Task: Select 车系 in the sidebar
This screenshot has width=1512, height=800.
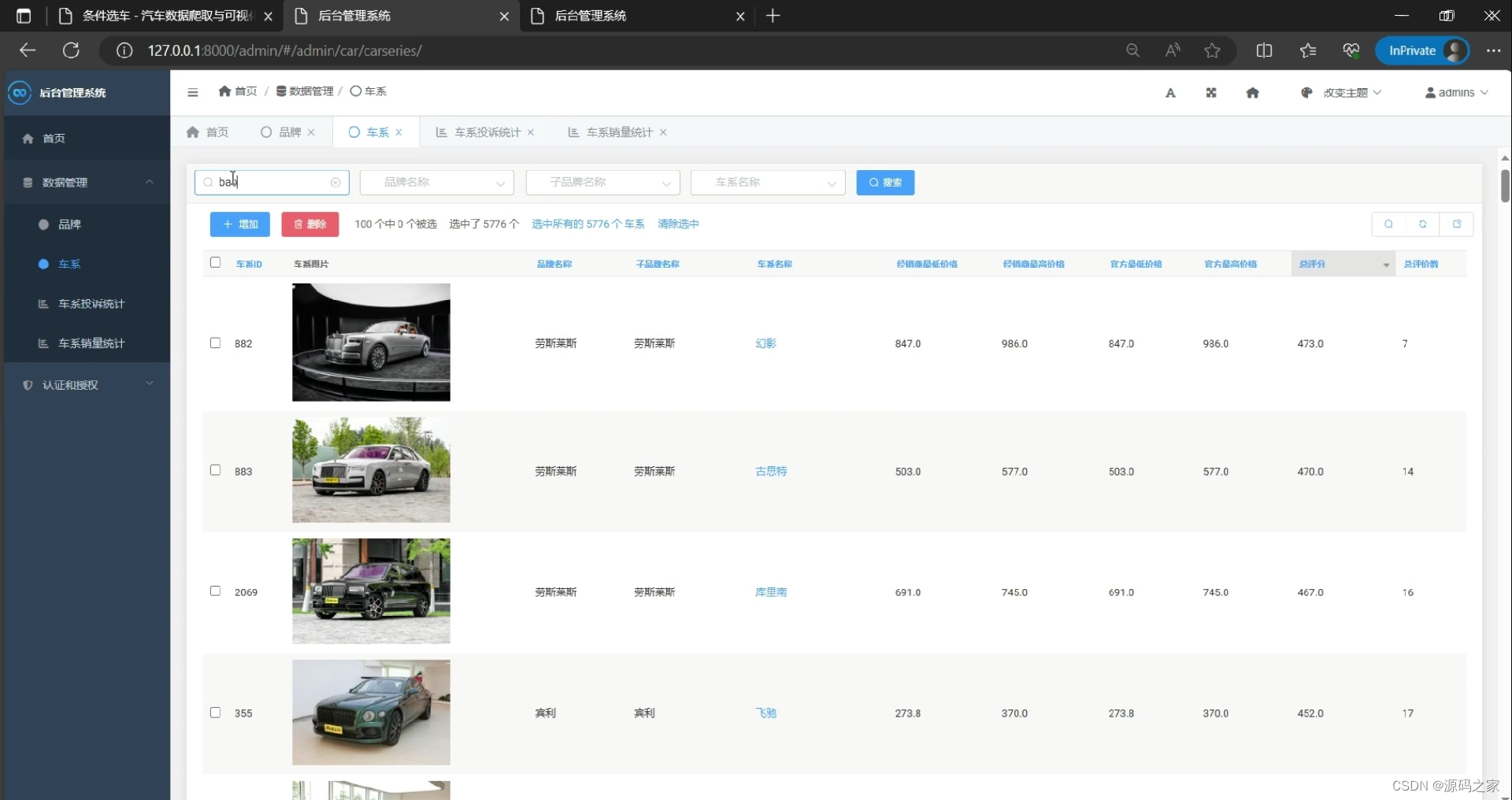Action: pos(87,264)
